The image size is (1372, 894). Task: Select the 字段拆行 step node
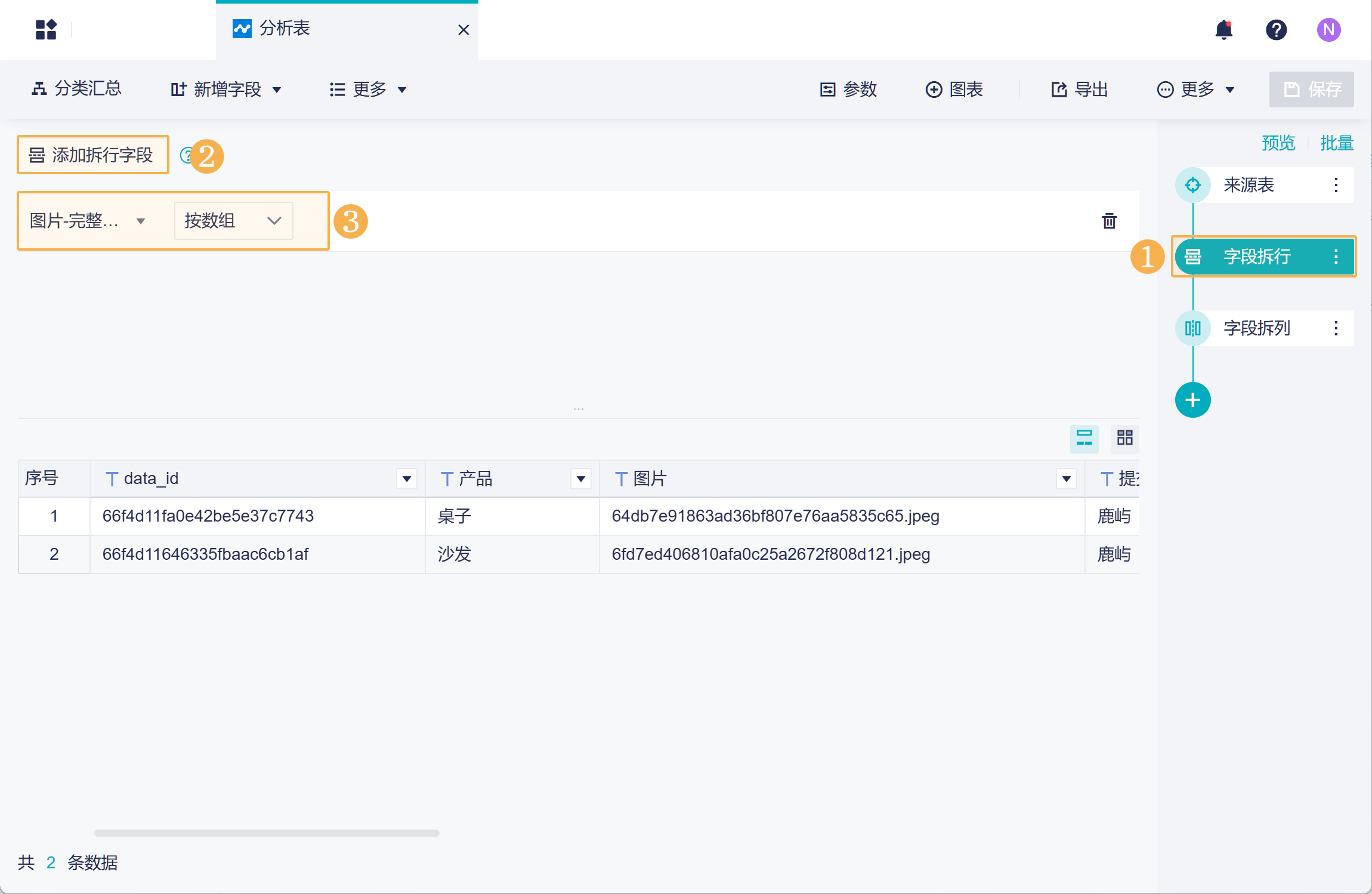tap(1256, 257)
